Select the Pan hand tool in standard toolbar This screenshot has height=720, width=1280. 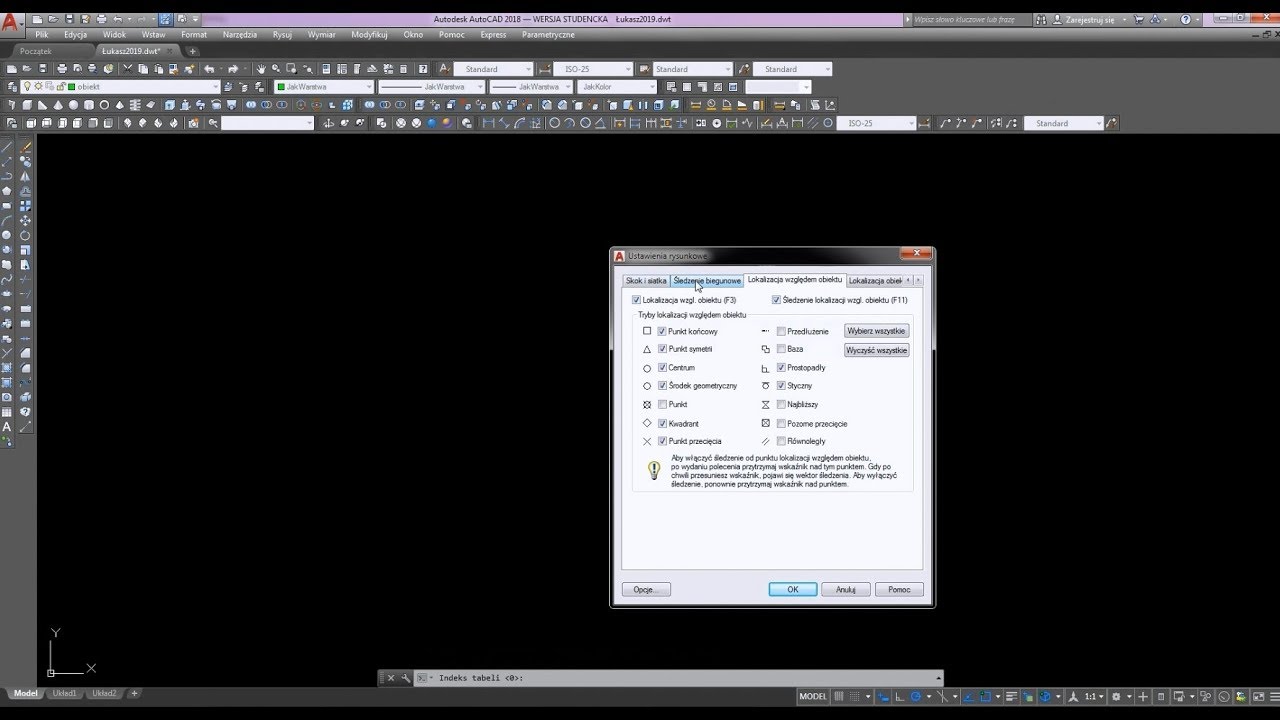click(x=260, y=69)
